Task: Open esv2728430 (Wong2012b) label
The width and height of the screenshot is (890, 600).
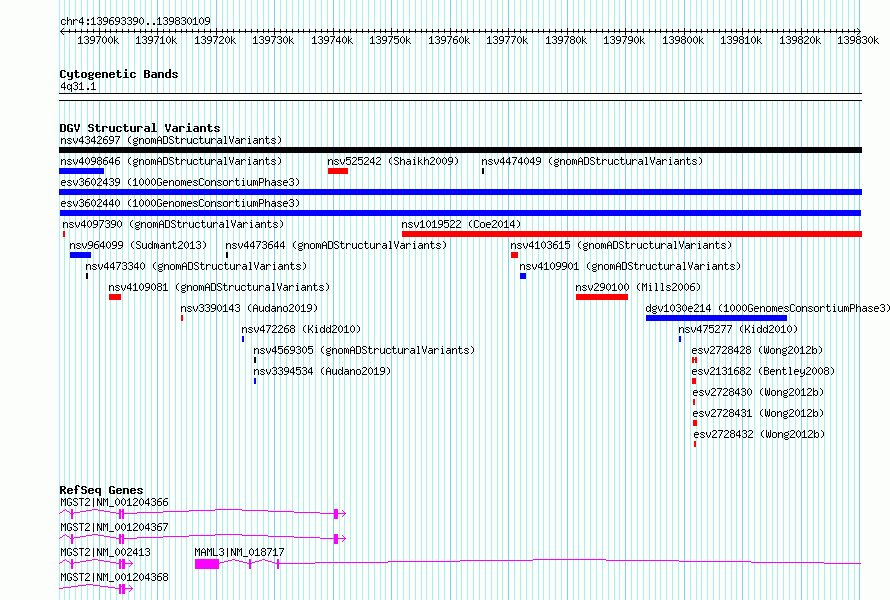Action: tap(758, 392)
